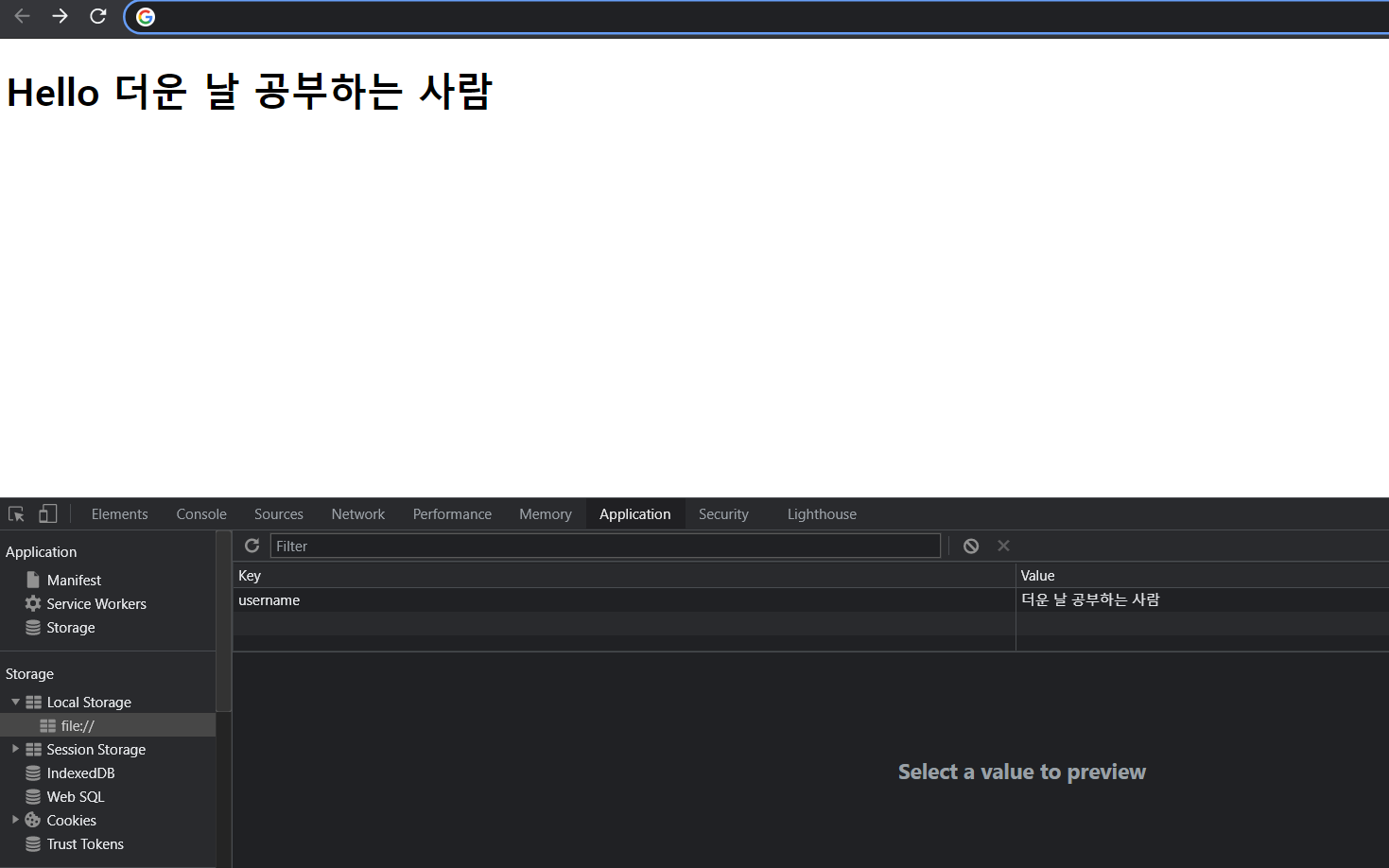Viewport: 1389px width, 868px height.
Task: Open the Sources tab
Action: [x=279, y=514]
